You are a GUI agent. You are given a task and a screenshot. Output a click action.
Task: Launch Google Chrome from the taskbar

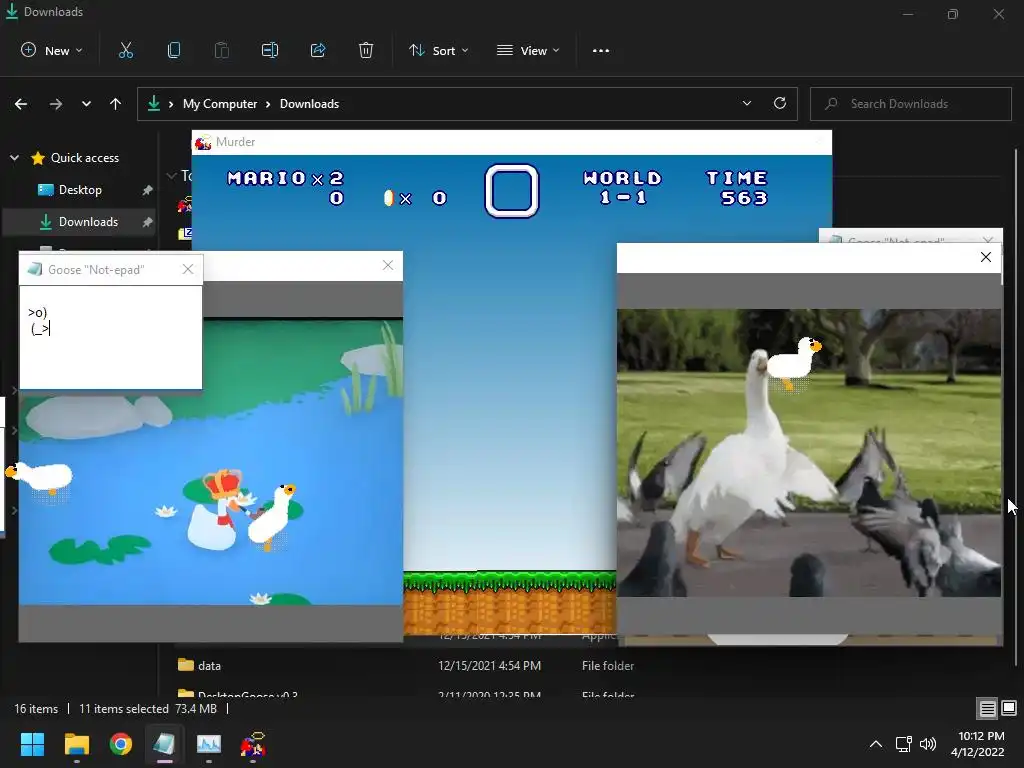click(x=121, y=744)
